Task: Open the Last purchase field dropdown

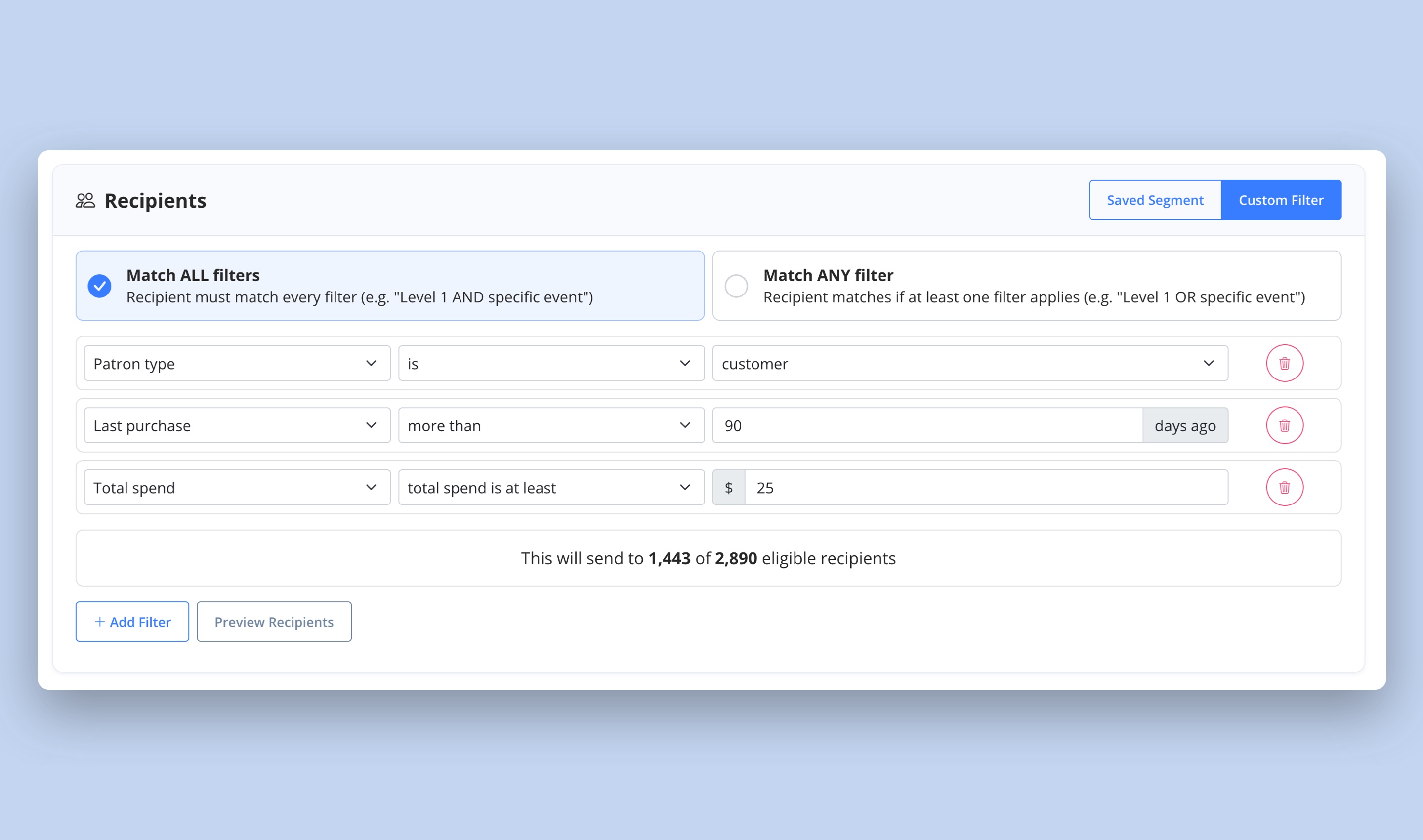Action: click(237, 425)
